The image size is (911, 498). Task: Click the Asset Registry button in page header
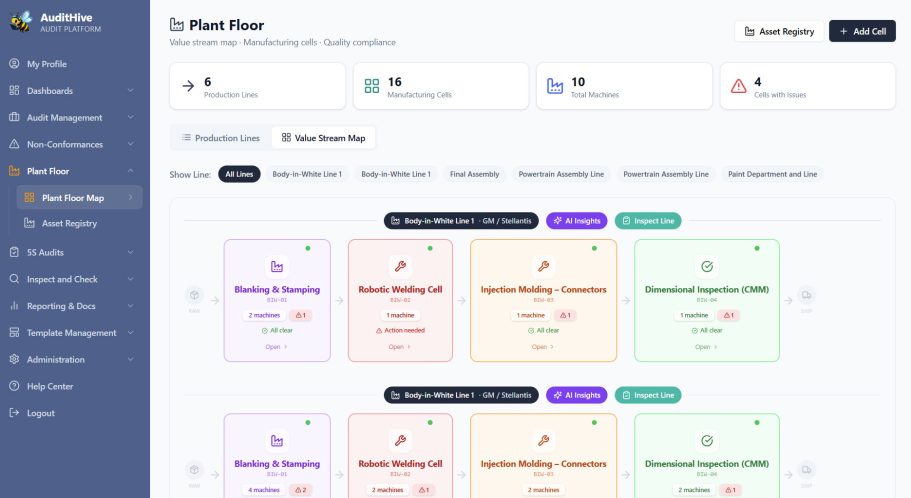pos(779,31)
